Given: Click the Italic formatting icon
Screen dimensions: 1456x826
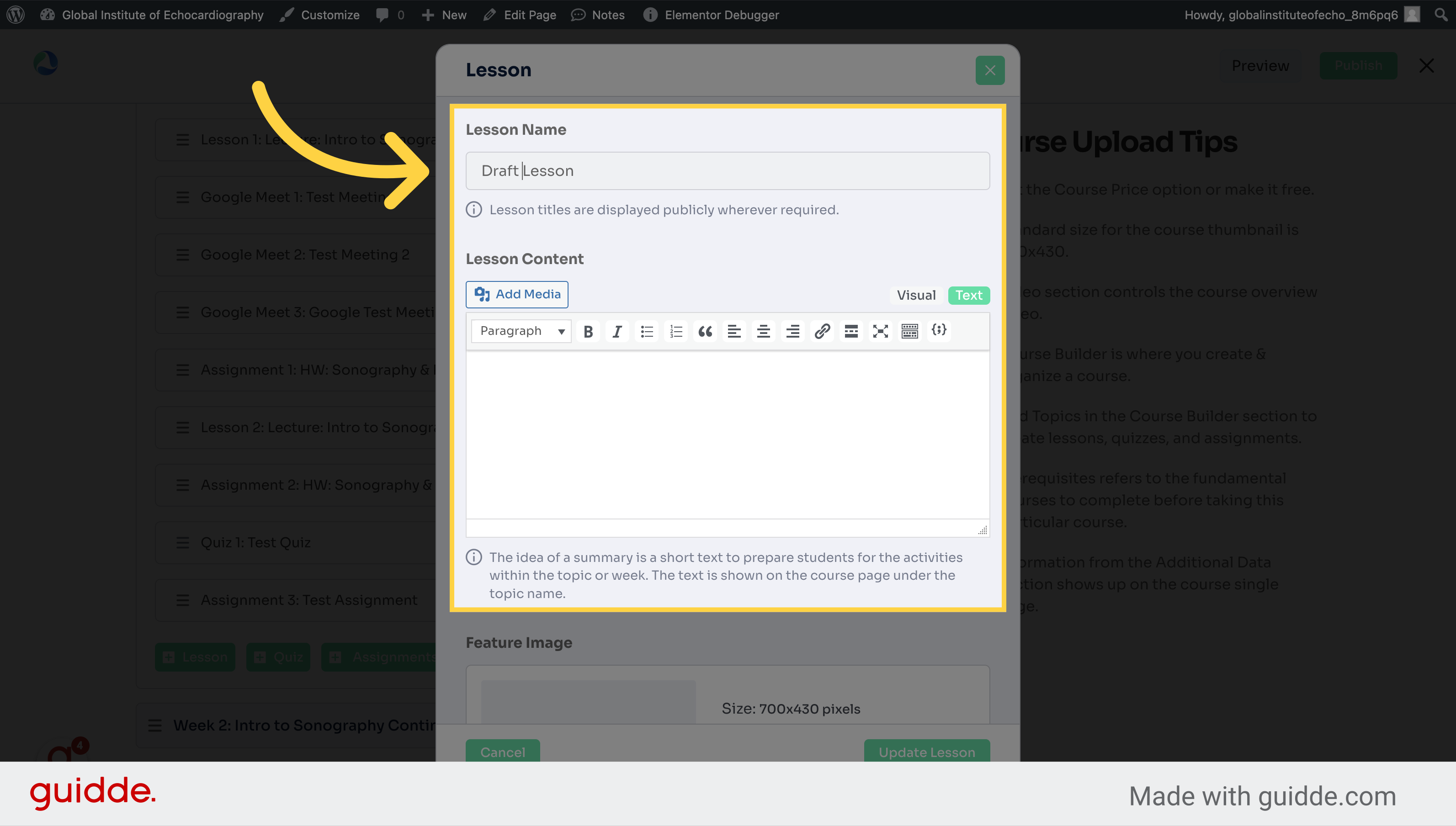Looking at the screenshot, I should click(617, 330).
